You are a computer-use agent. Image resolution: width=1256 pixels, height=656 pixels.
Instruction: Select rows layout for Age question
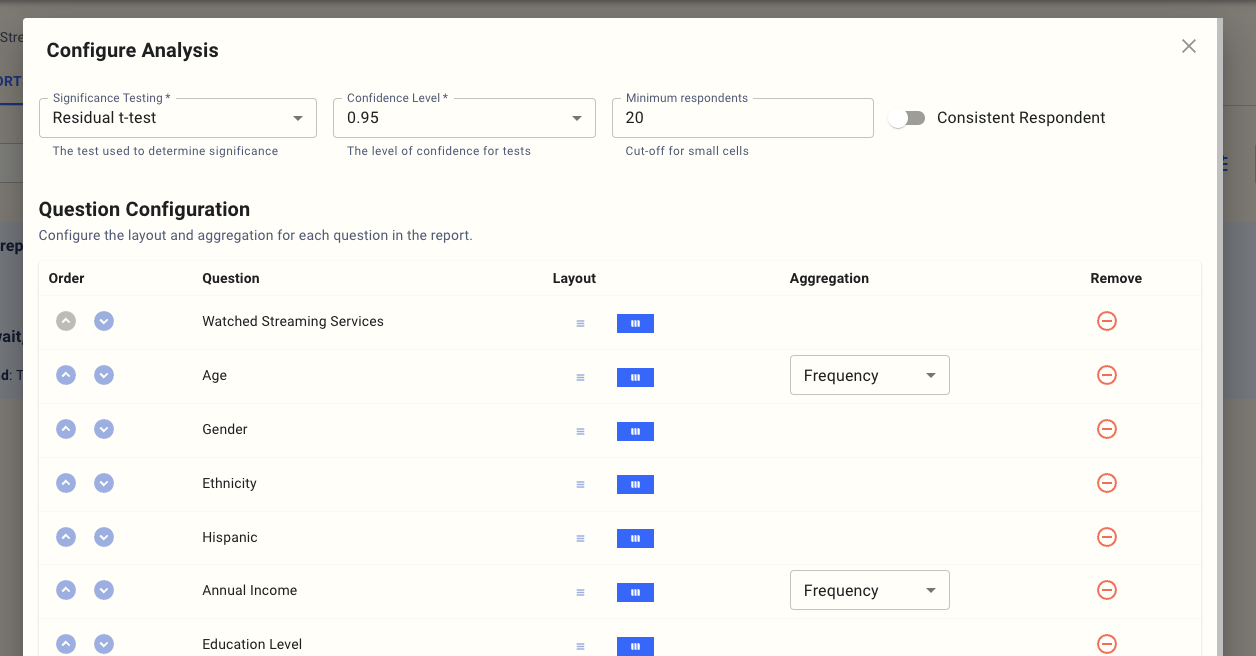pyautogui.click(x=580, y=377)
